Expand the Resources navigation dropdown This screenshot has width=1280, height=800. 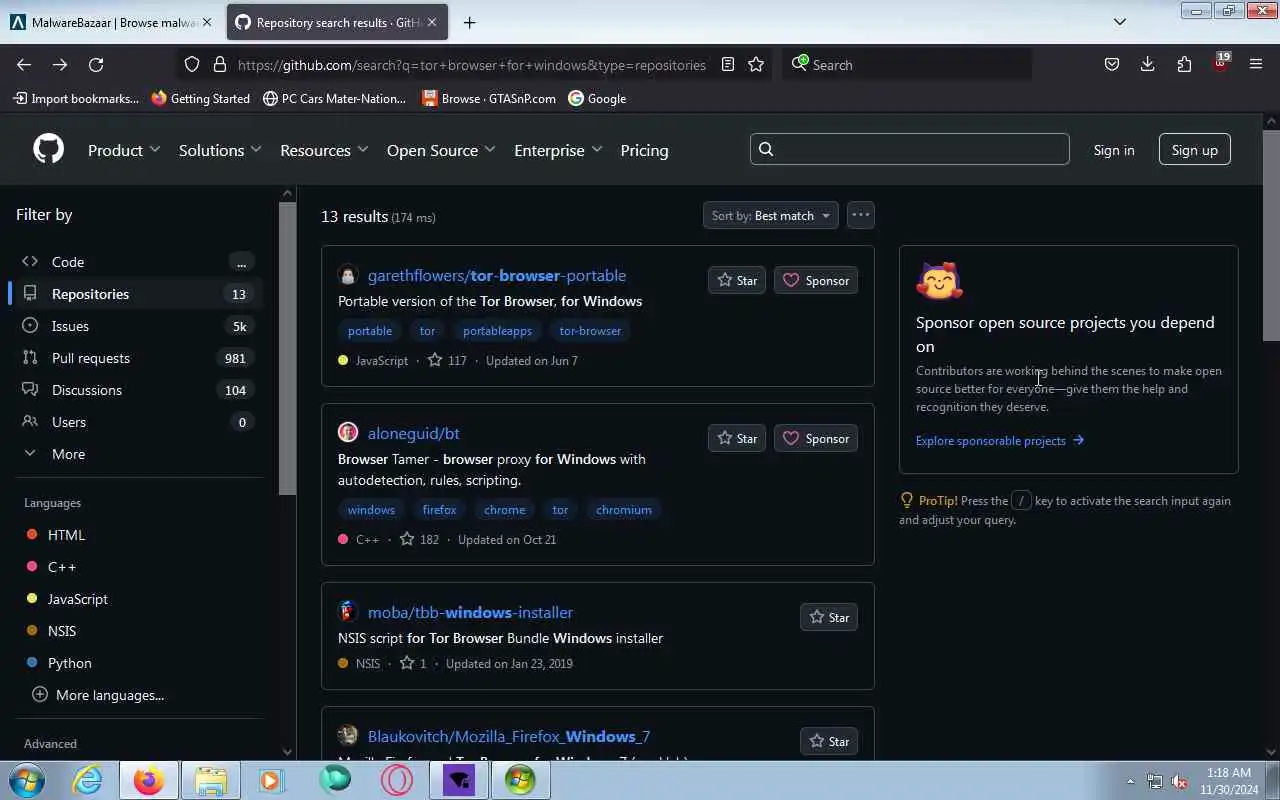tap(324, 150)
